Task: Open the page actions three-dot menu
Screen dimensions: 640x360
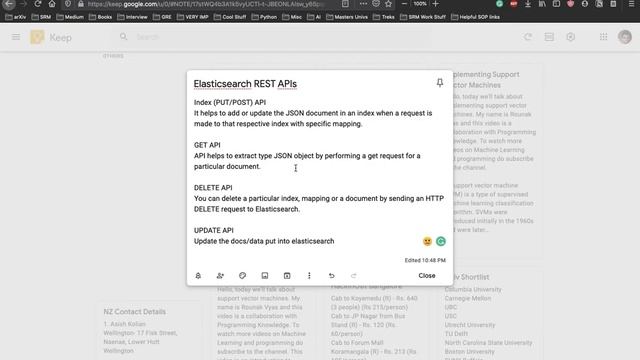Action: 363,4
